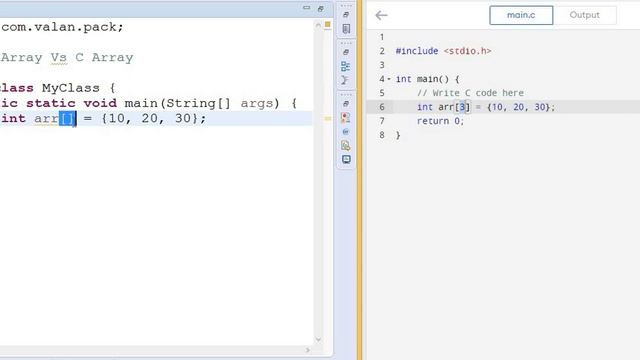The image size is (640, 360).
Task: Restore the bottom trim stack view group
Action: coord(346,104)
